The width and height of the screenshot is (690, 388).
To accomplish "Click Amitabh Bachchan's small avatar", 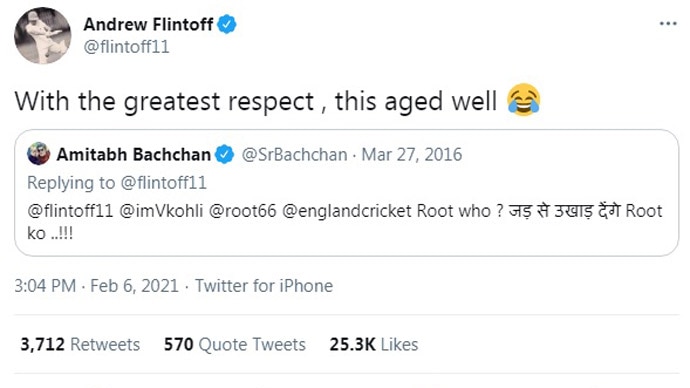I will pyautogui.click(x=38, y=154).
